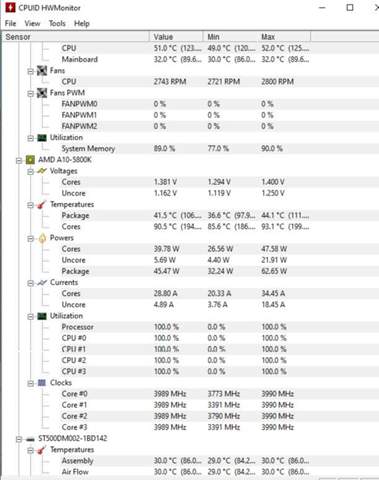Open the Tools menu
This screenshot has height=480, width=379.
[57, 23]
